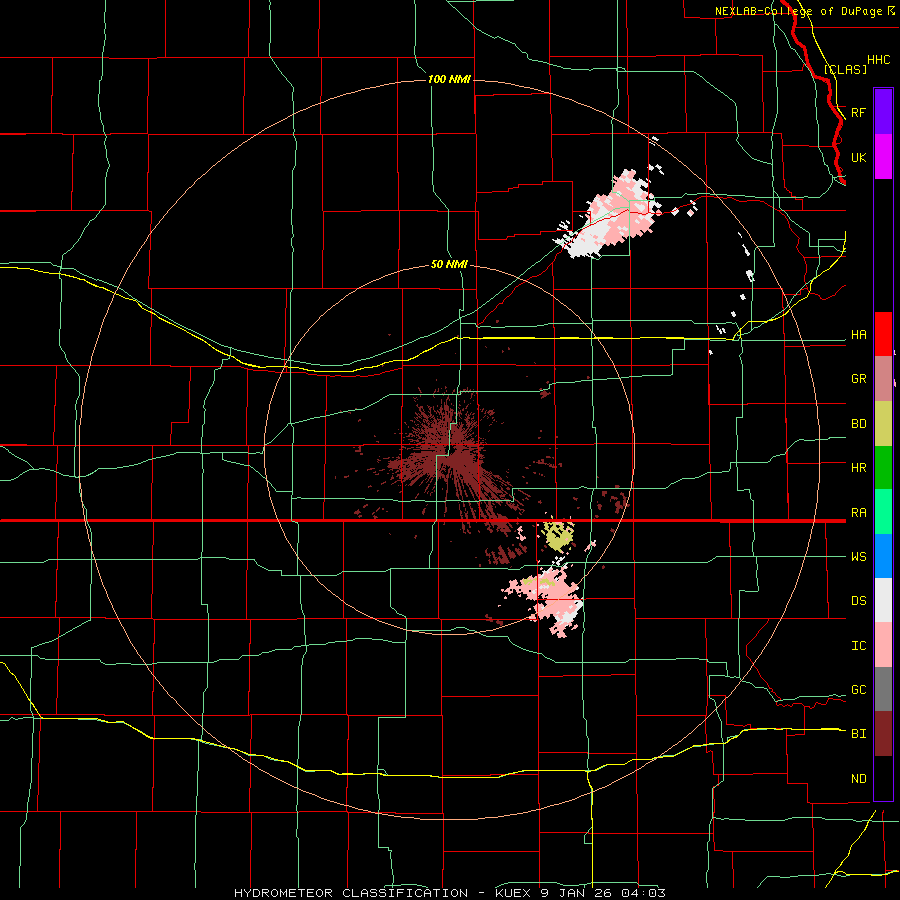The height and width of the screenshot is (900, 900).
Task: Click the DS legend label text
Action: [858, 601]
